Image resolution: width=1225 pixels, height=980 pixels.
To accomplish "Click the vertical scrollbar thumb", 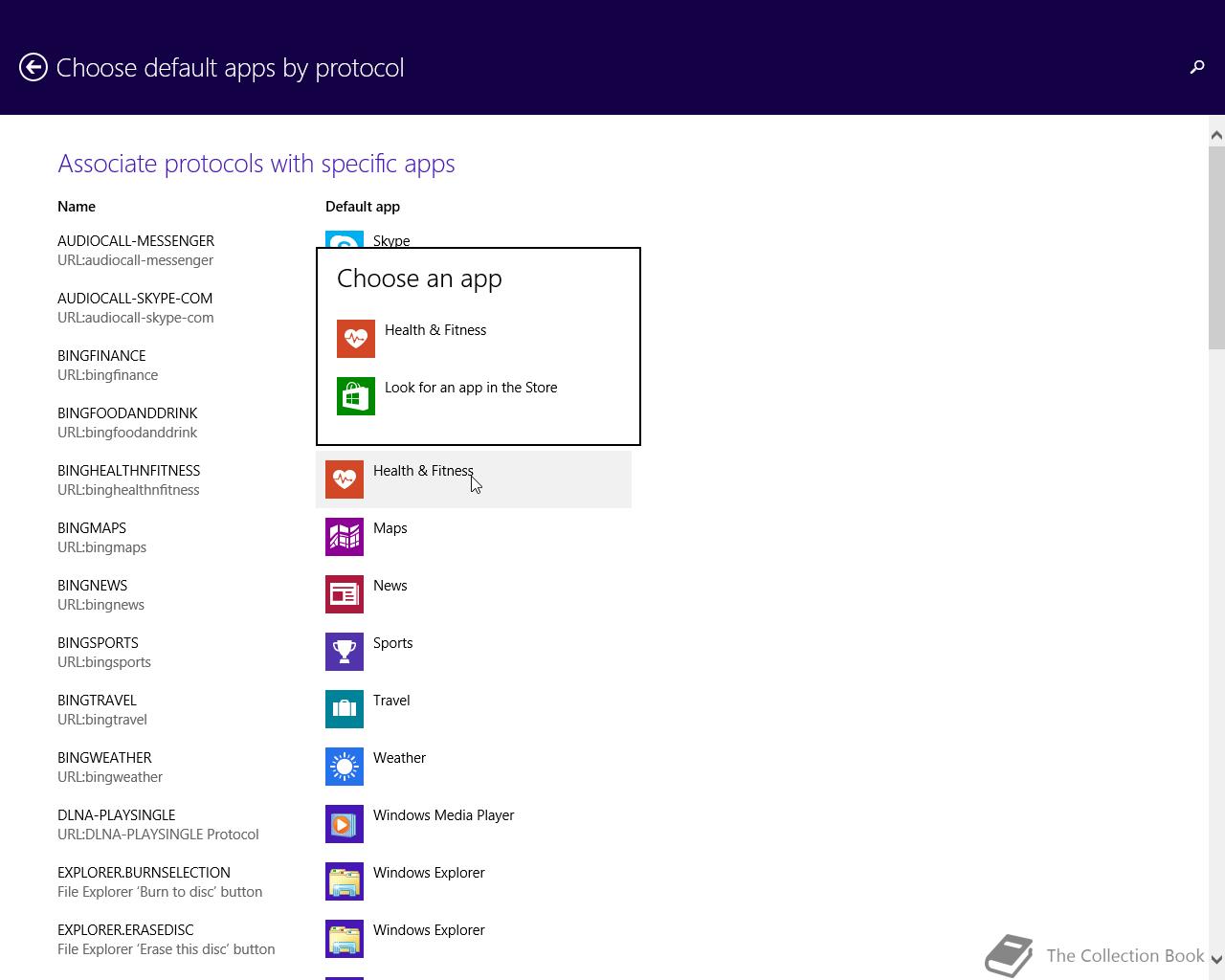I will (x=1216, y=249).
